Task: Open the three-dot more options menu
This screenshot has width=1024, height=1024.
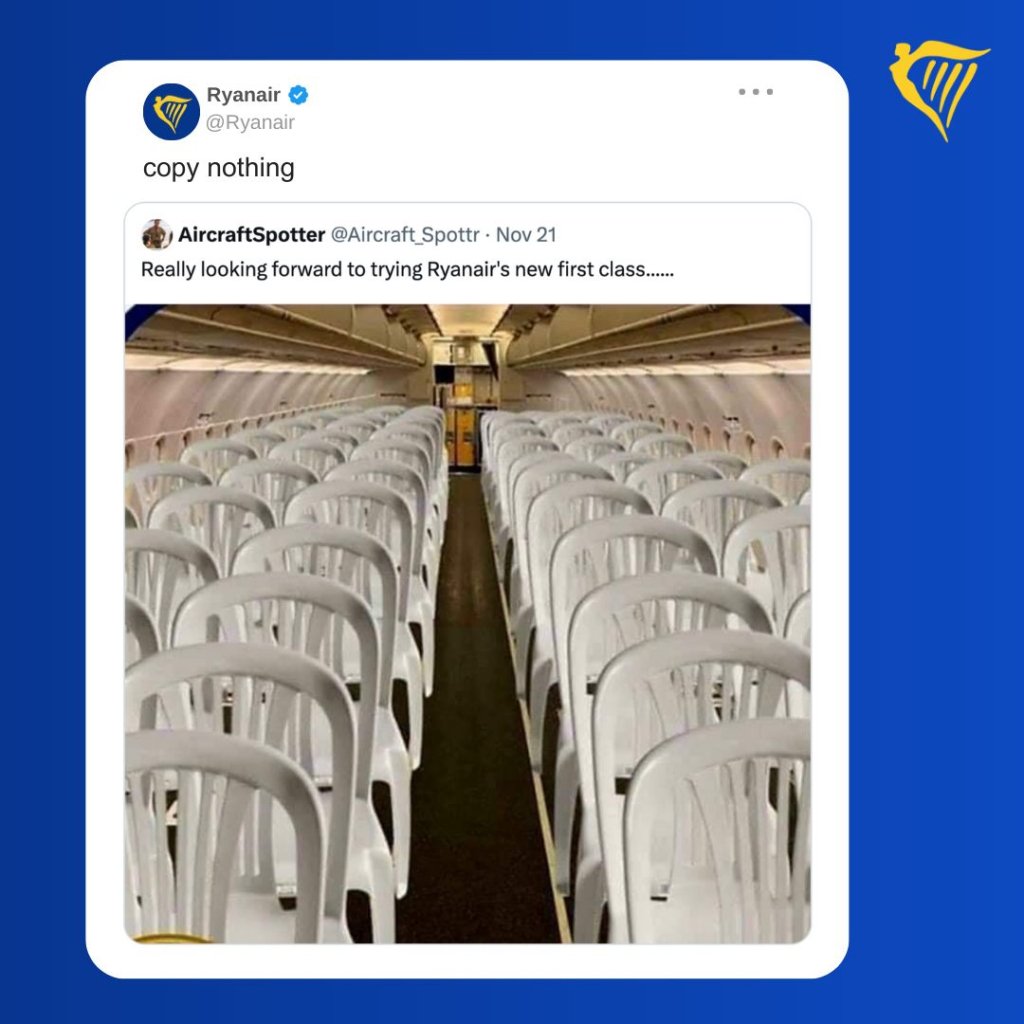Action: [x=756, y=91]
